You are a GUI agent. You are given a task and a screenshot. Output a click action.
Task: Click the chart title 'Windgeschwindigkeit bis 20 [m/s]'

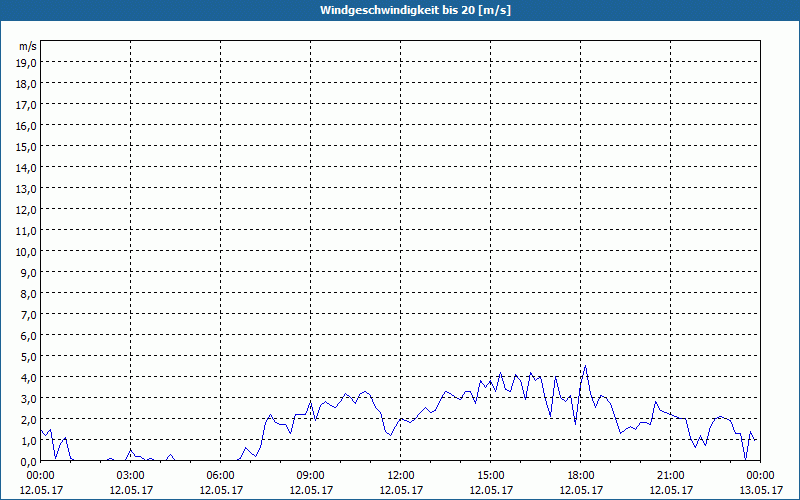[415, 10]
